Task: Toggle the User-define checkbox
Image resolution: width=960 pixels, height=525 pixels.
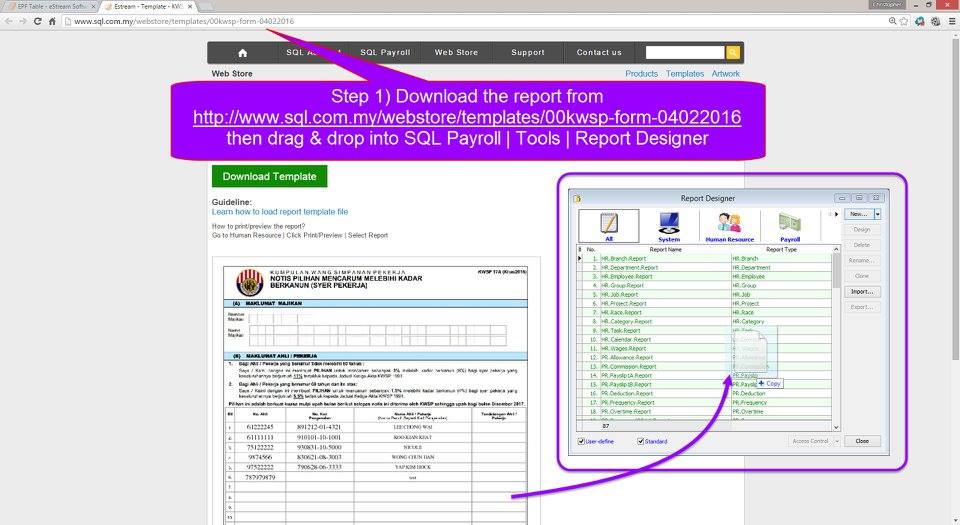Action: point(581,441)
